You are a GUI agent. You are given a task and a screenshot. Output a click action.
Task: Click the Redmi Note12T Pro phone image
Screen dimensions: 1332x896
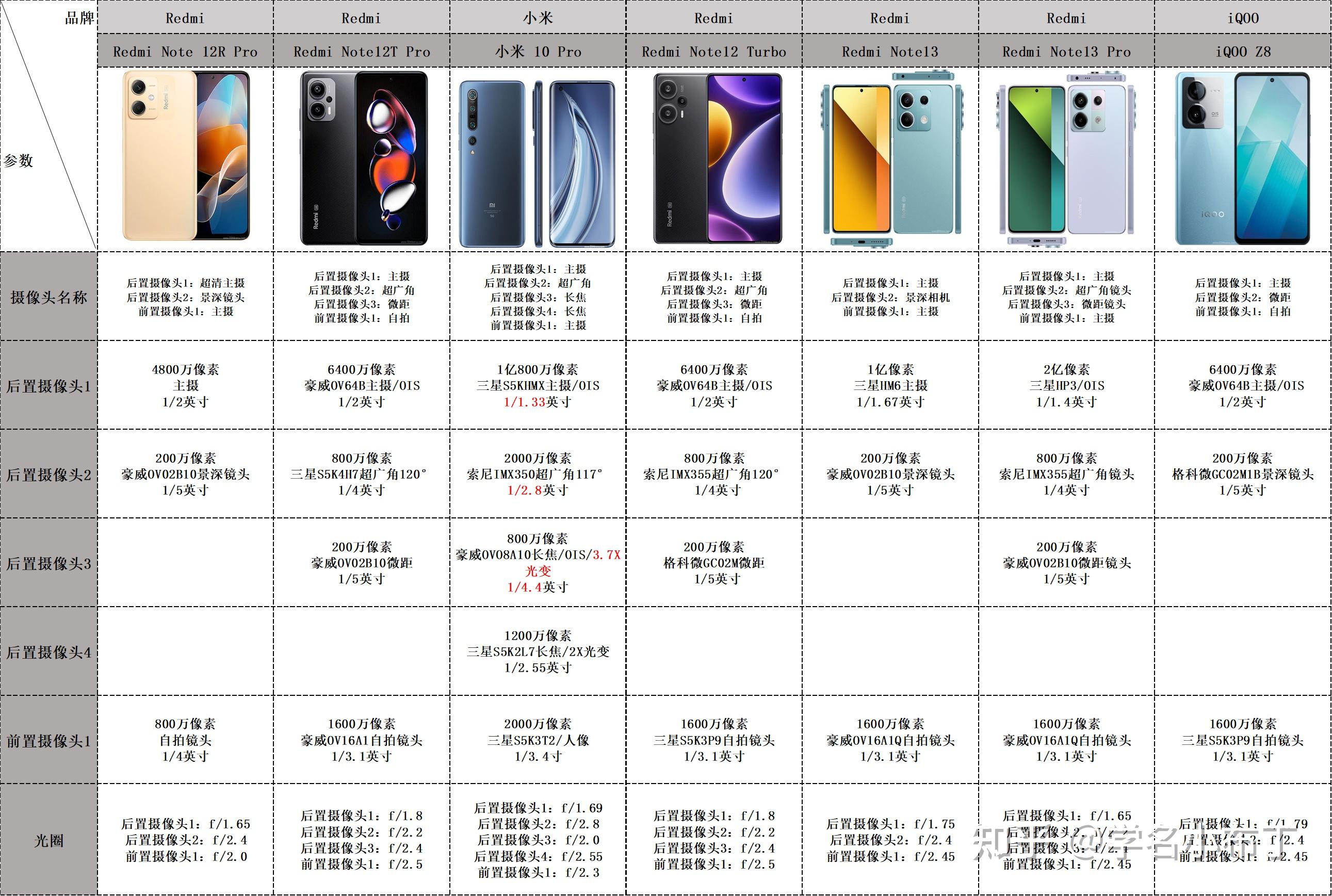[x=364, y=158]
